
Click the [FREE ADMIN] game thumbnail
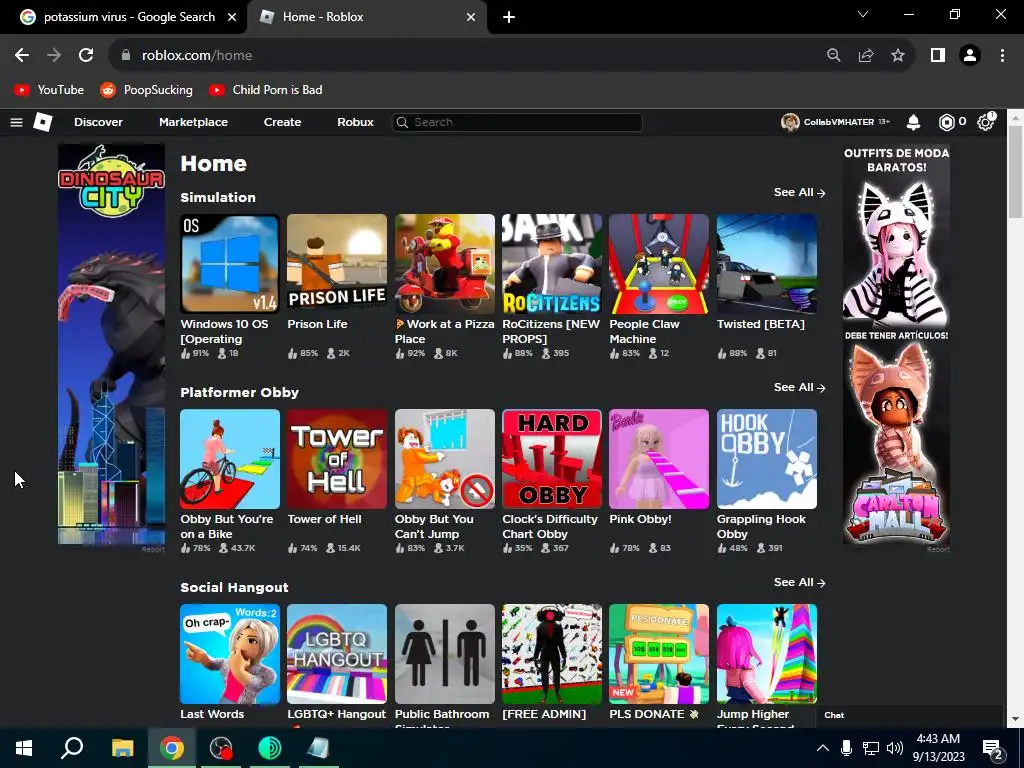pyautogui.click(x=552, y=654)
